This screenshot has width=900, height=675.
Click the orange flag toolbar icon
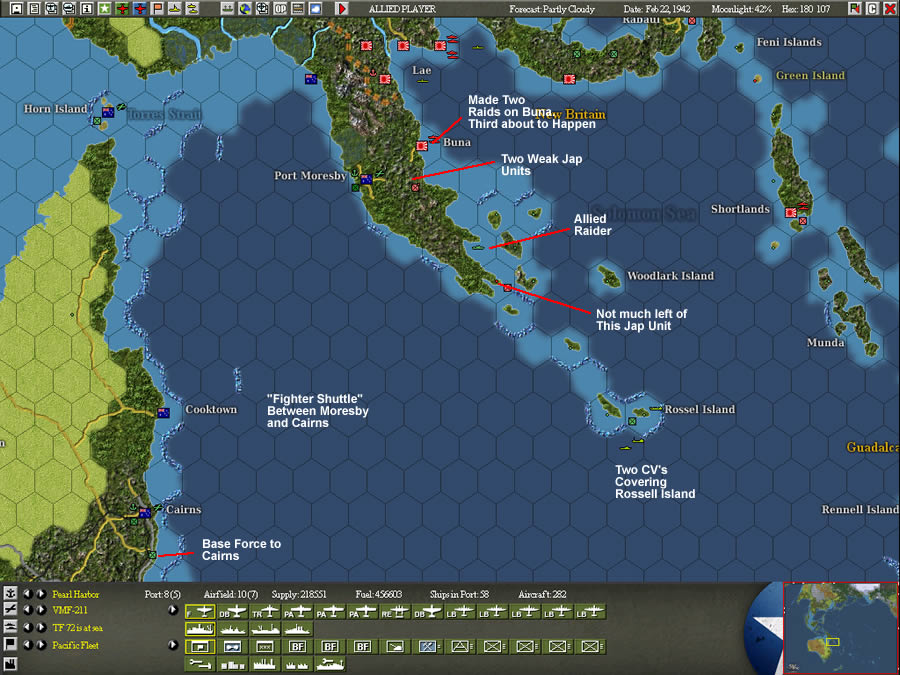(157, 9)
